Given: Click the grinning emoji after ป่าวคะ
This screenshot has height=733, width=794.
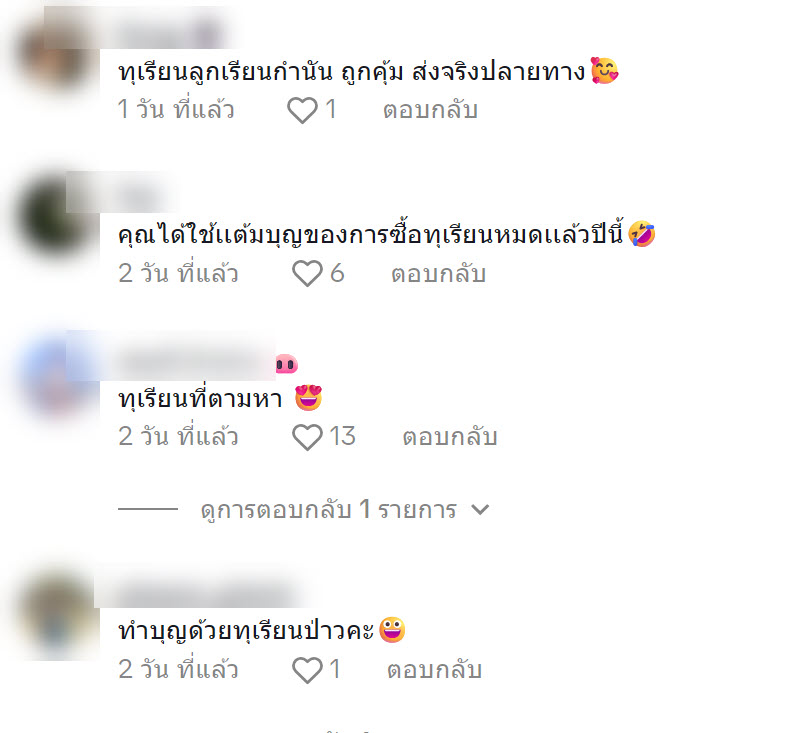Looking at the screenshot, I should point(392,630).
